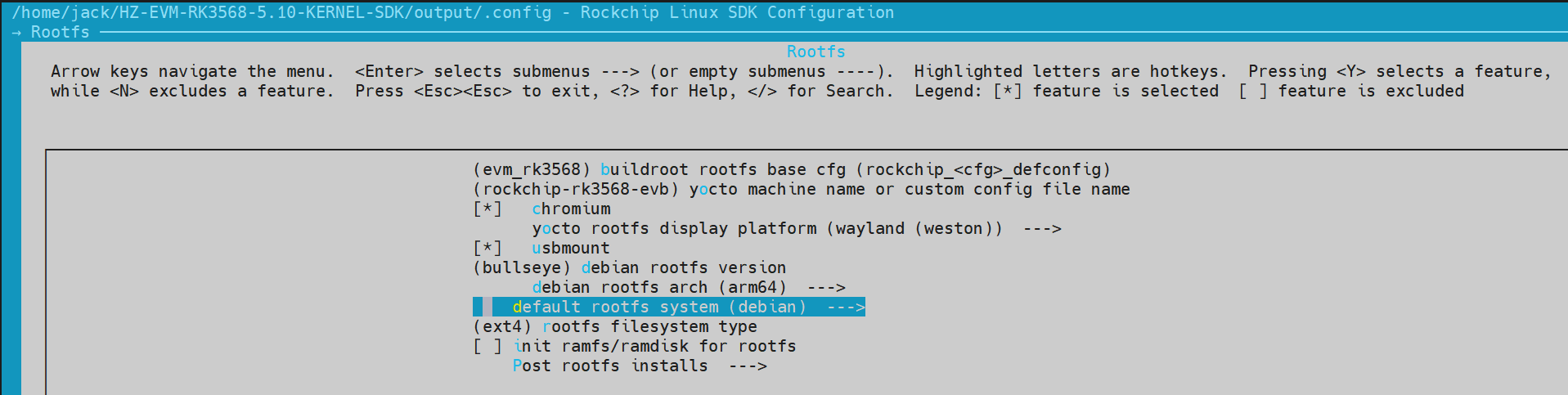Toggle the usbmount checkbox
1568x395 pixels.
tap(487, 248)
